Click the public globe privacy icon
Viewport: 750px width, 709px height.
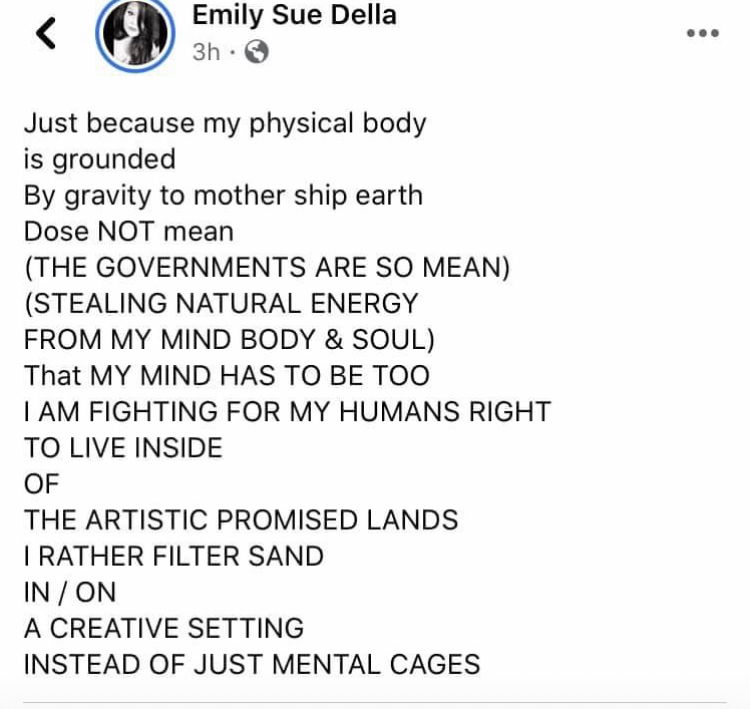click(x=257, y=52)
